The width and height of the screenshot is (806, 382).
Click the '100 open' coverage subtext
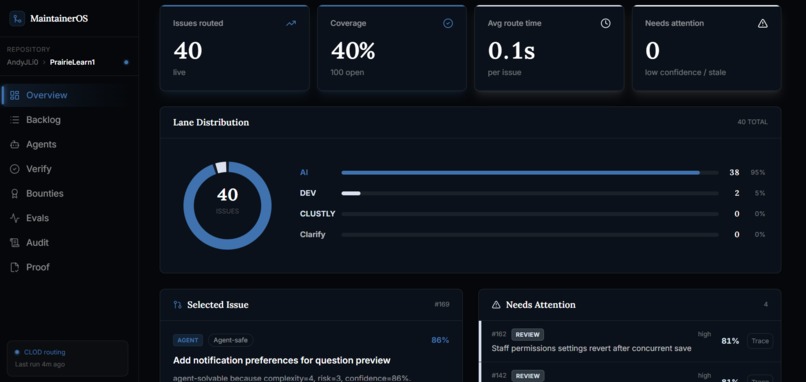coord(347,72)
